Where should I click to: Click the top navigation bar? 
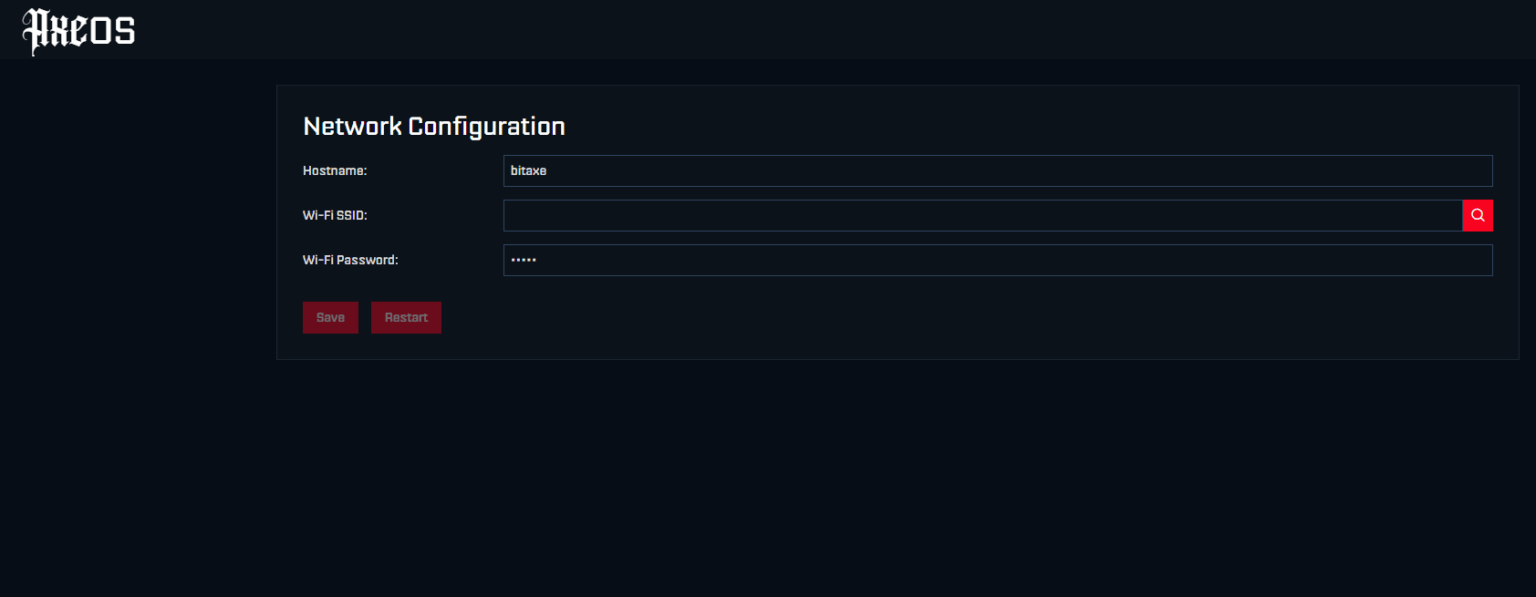click(768, 28)
